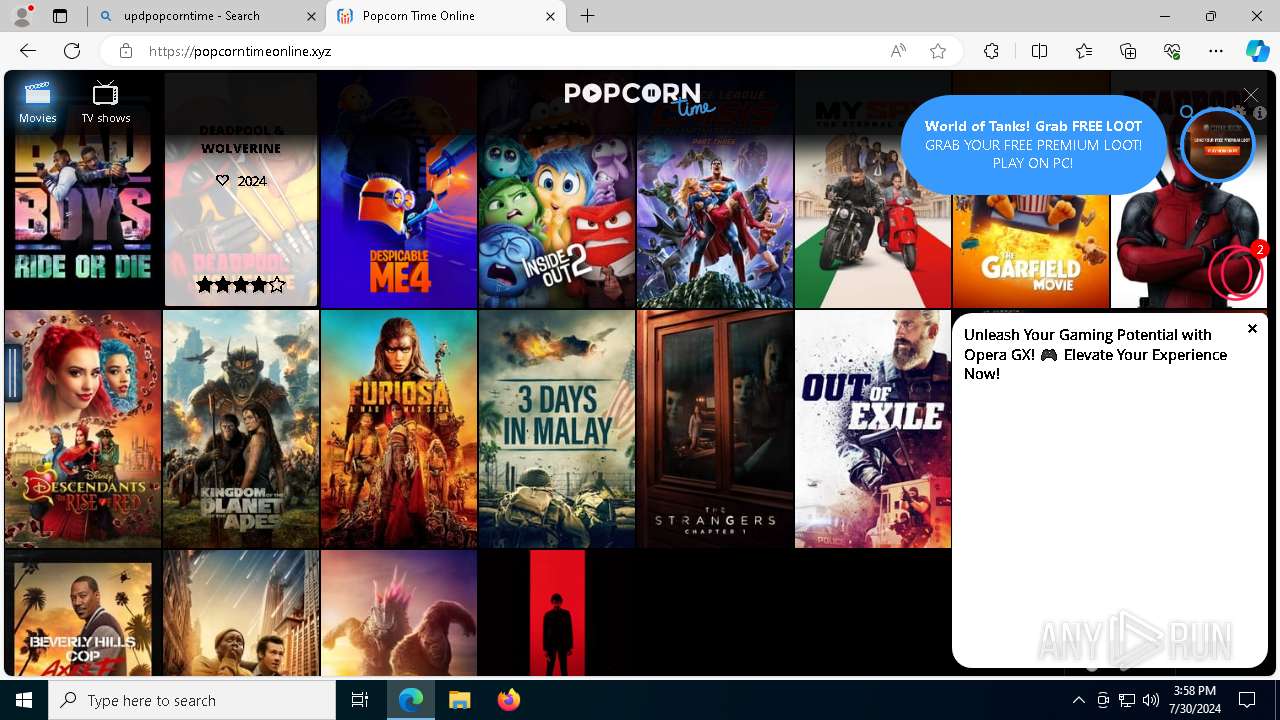Open the Despicable Me 4 poster
1280x720 pixels.
point(399,190)
